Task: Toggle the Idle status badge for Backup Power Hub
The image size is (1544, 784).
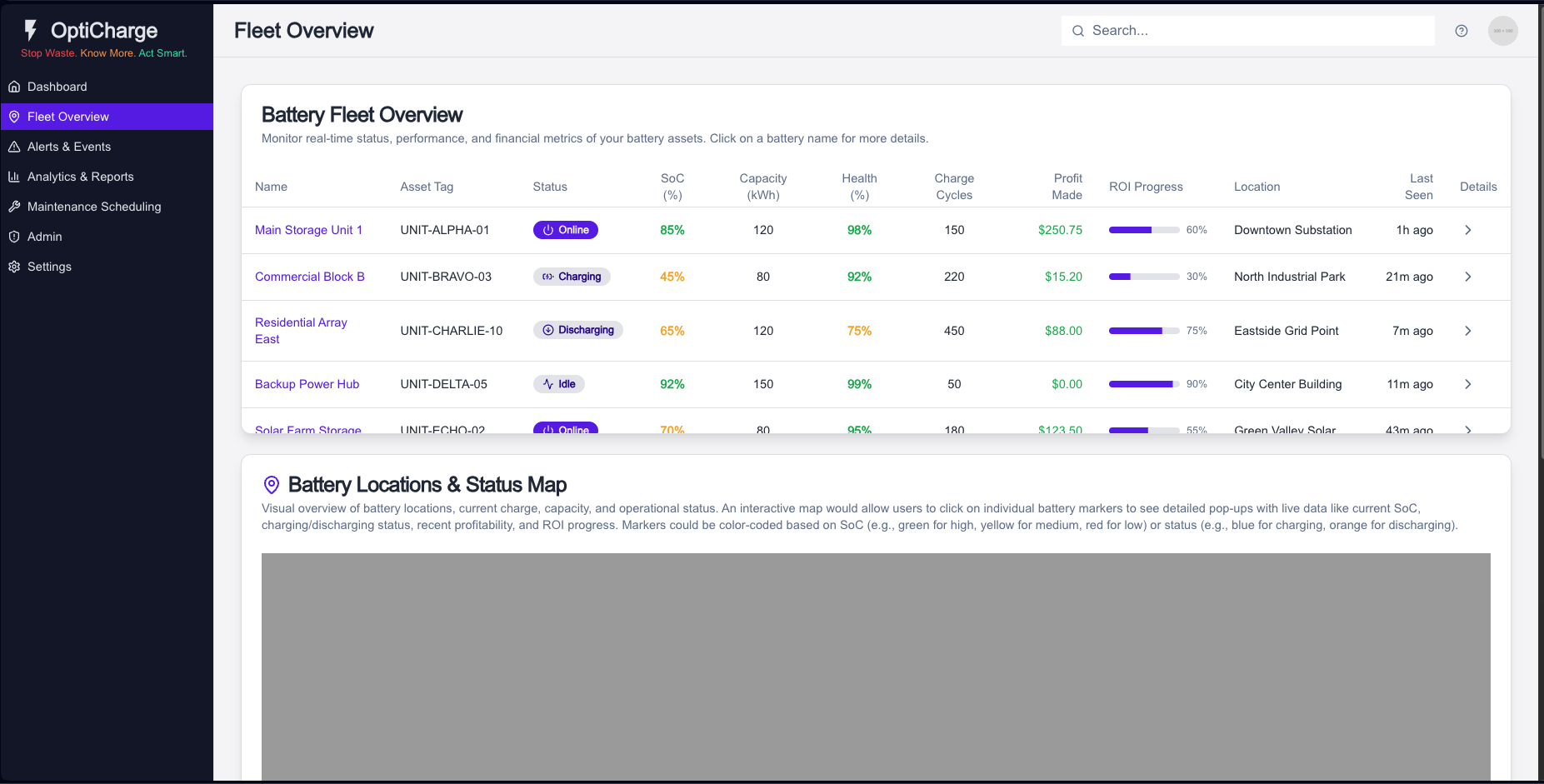Action: pos(558,384)
